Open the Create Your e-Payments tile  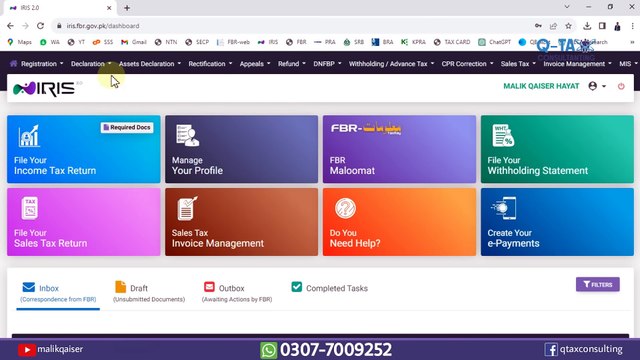[557, 222]
